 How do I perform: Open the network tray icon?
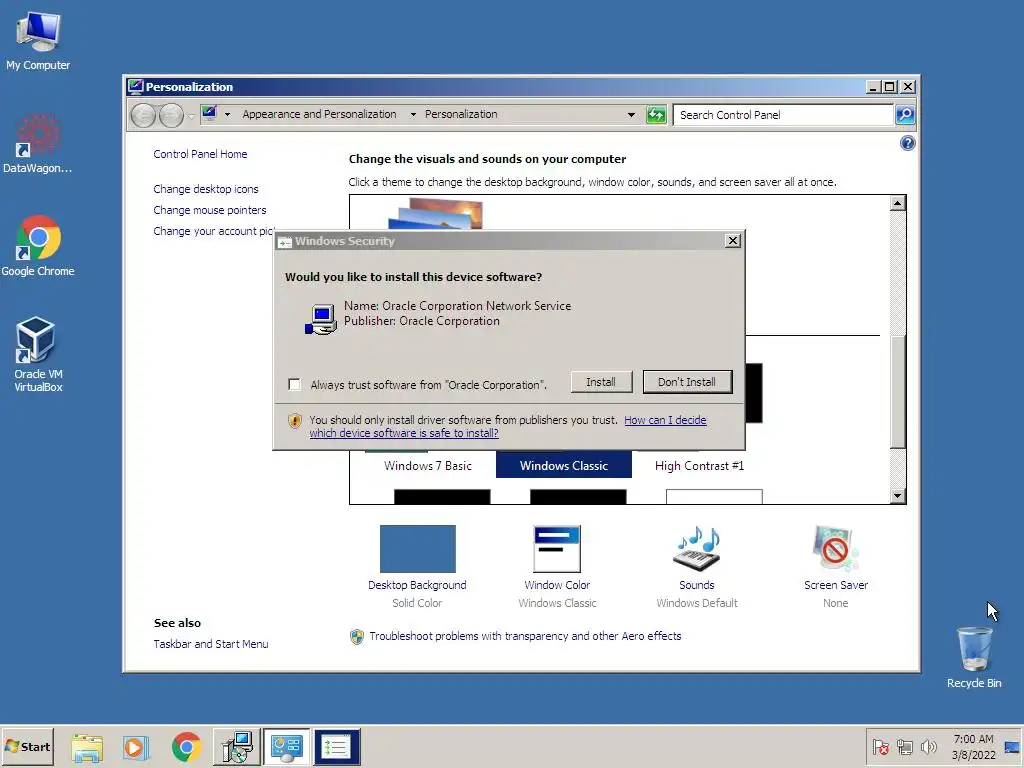pos(904,747)
